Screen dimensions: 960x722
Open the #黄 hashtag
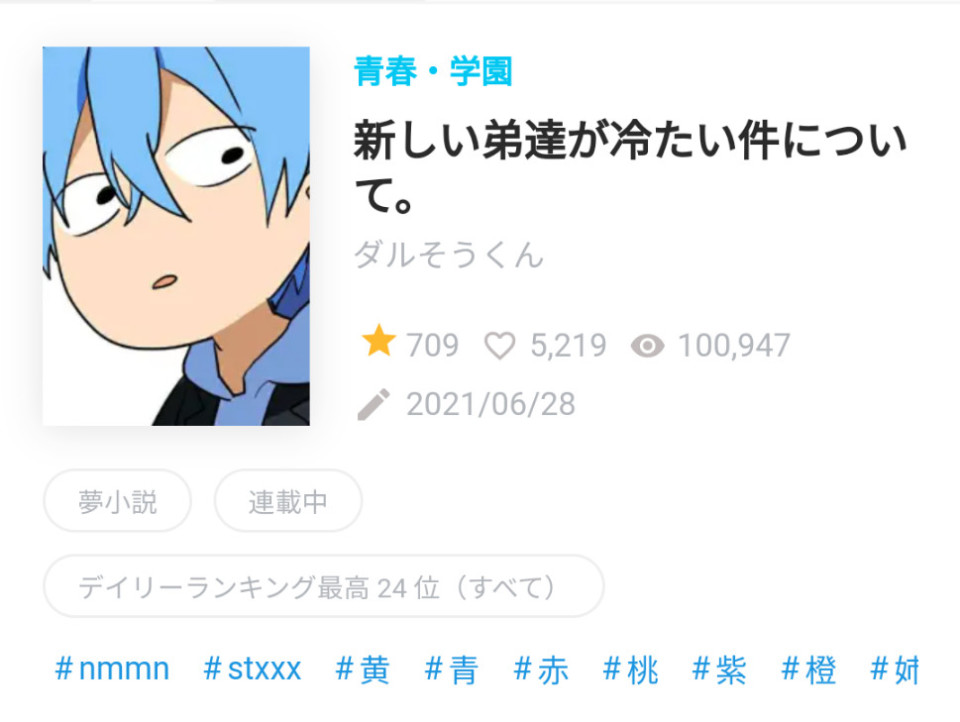click(362, 669)
